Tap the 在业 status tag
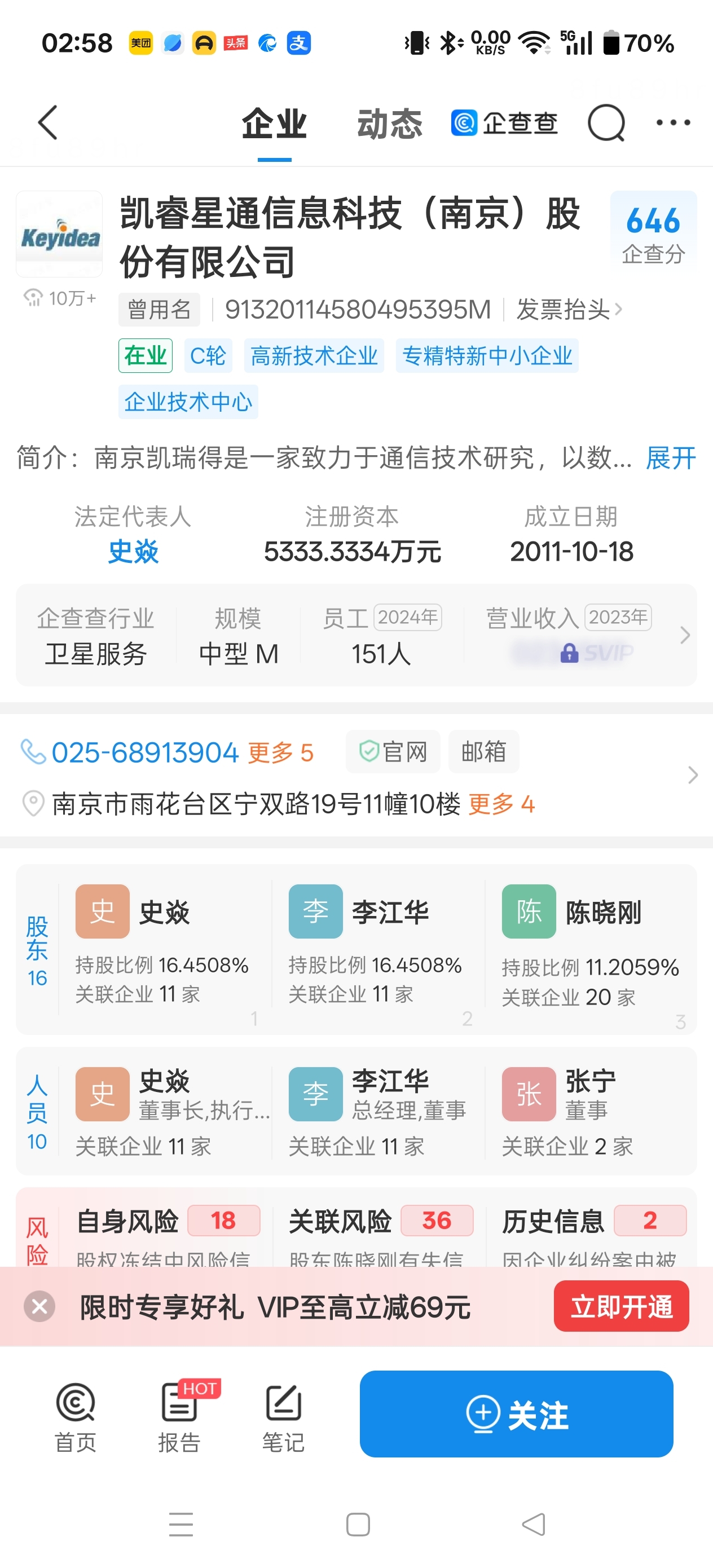This screenshot has height=1568, width=713. click(x=145, y=355)
